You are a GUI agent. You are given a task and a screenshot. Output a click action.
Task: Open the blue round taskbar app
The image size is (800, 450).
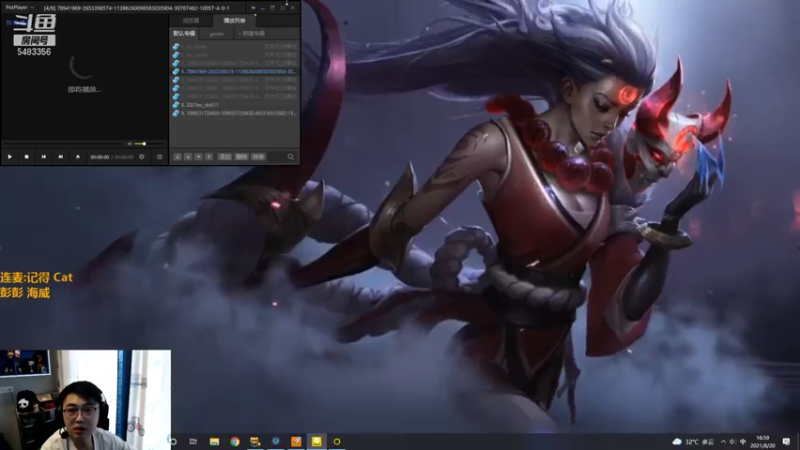(x=276, y=442)
